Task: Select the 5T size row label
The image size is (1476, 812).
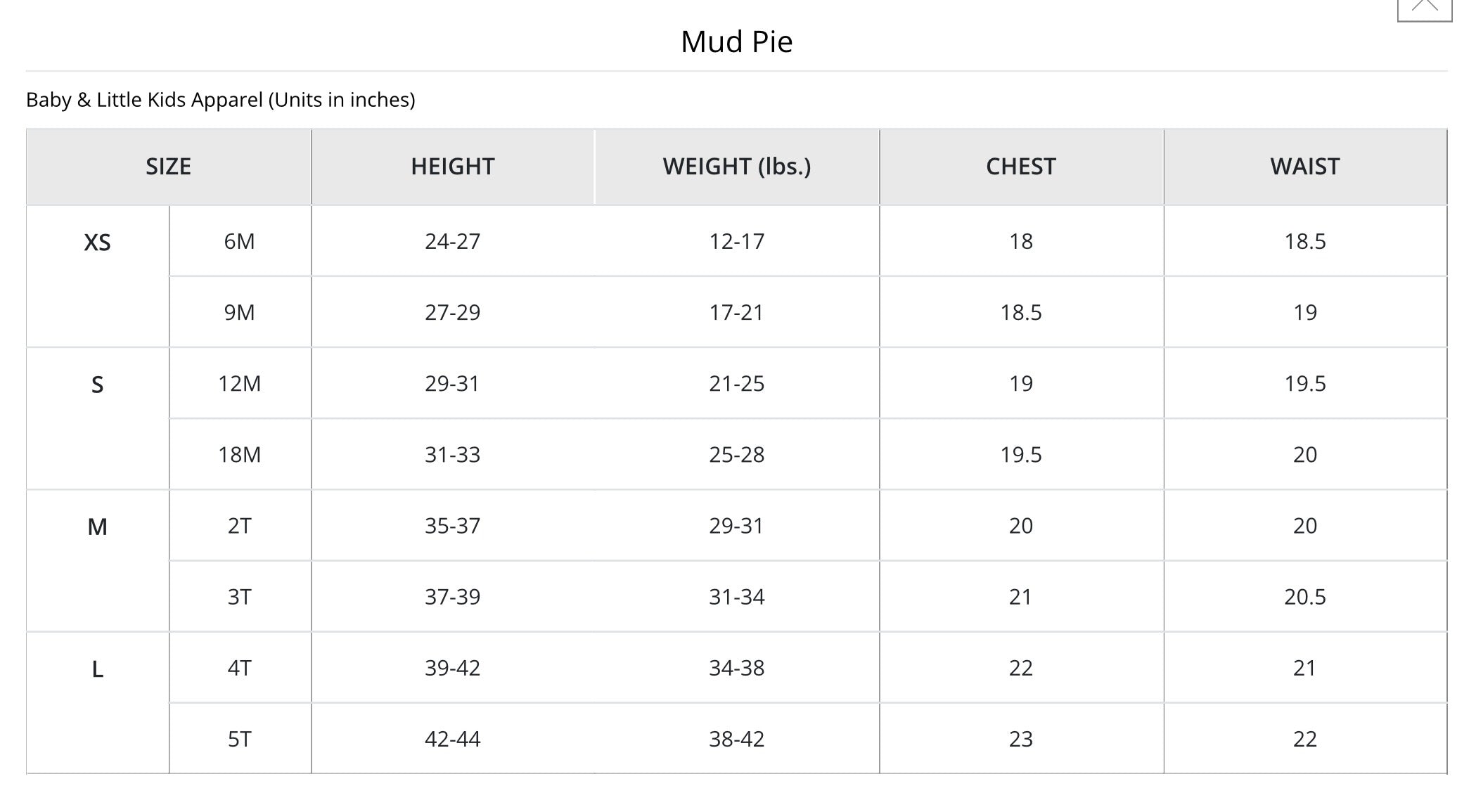Action: click(x=239, y=739)
